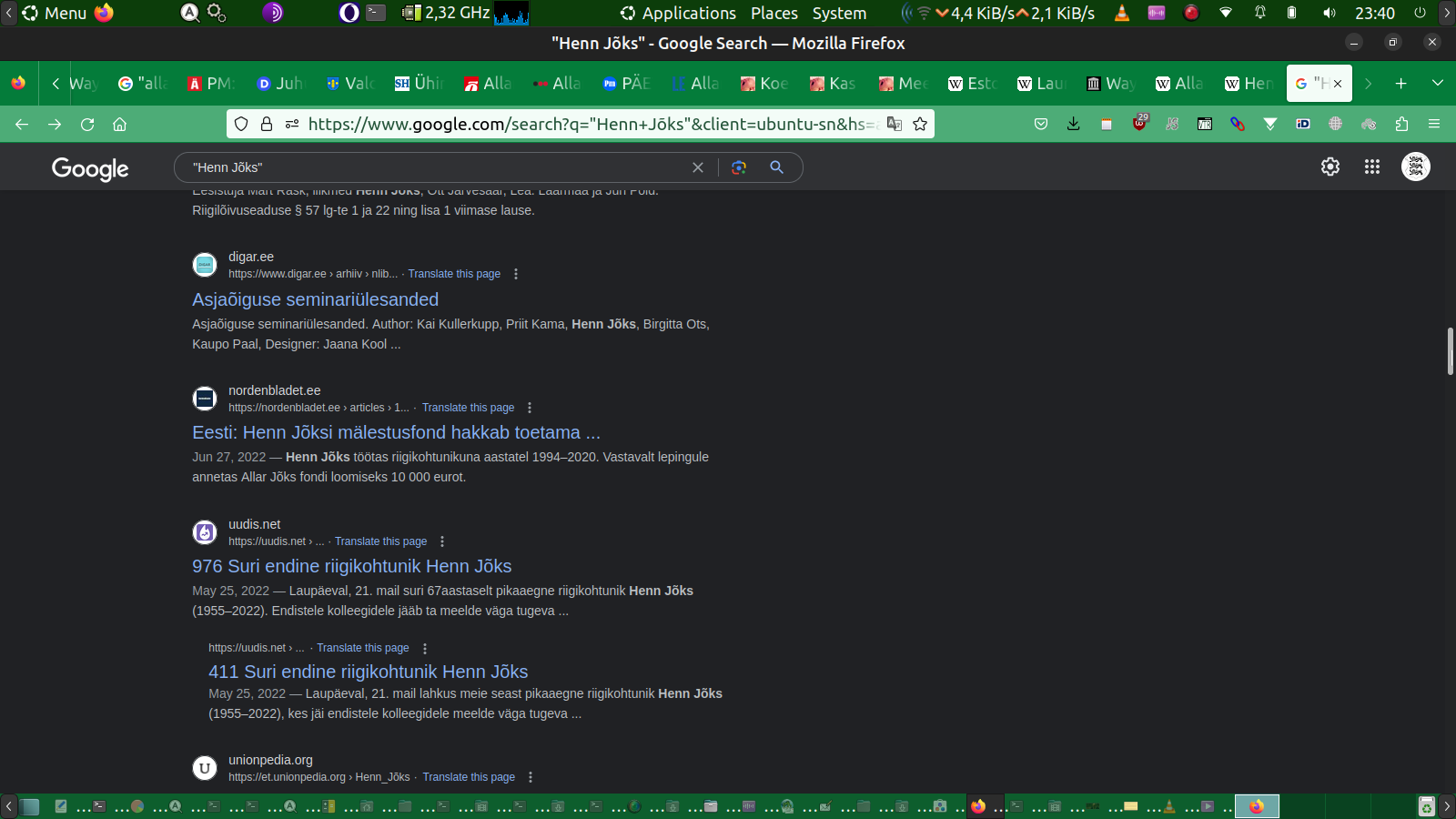1456x819 pixels.
Task: Expand the list of all tabs
Action: [x=1438, y=84]
